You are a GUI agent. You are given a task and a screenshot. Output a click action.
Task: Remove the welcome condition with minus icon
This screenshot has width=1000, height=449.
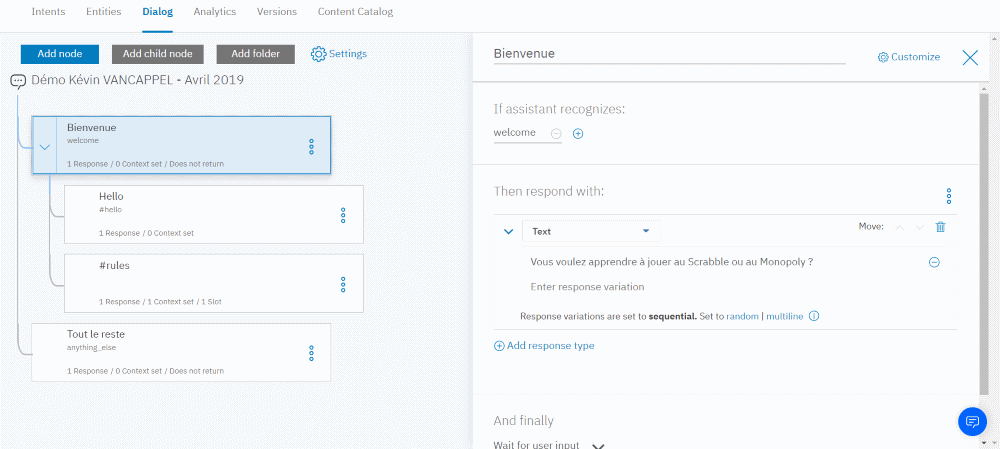pos(556,134)
